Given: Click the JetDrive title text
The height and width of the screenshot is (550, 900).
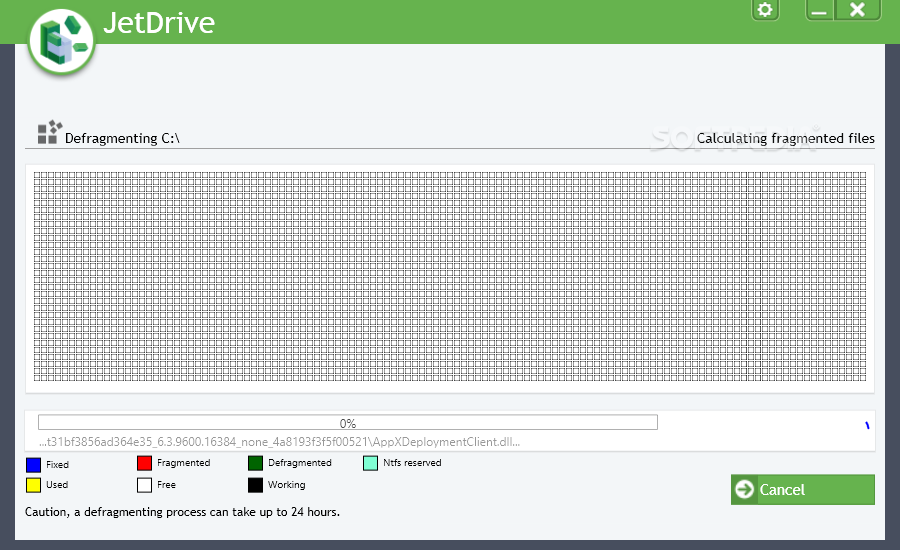Looking at the screenshot, I should pos(159,23).
